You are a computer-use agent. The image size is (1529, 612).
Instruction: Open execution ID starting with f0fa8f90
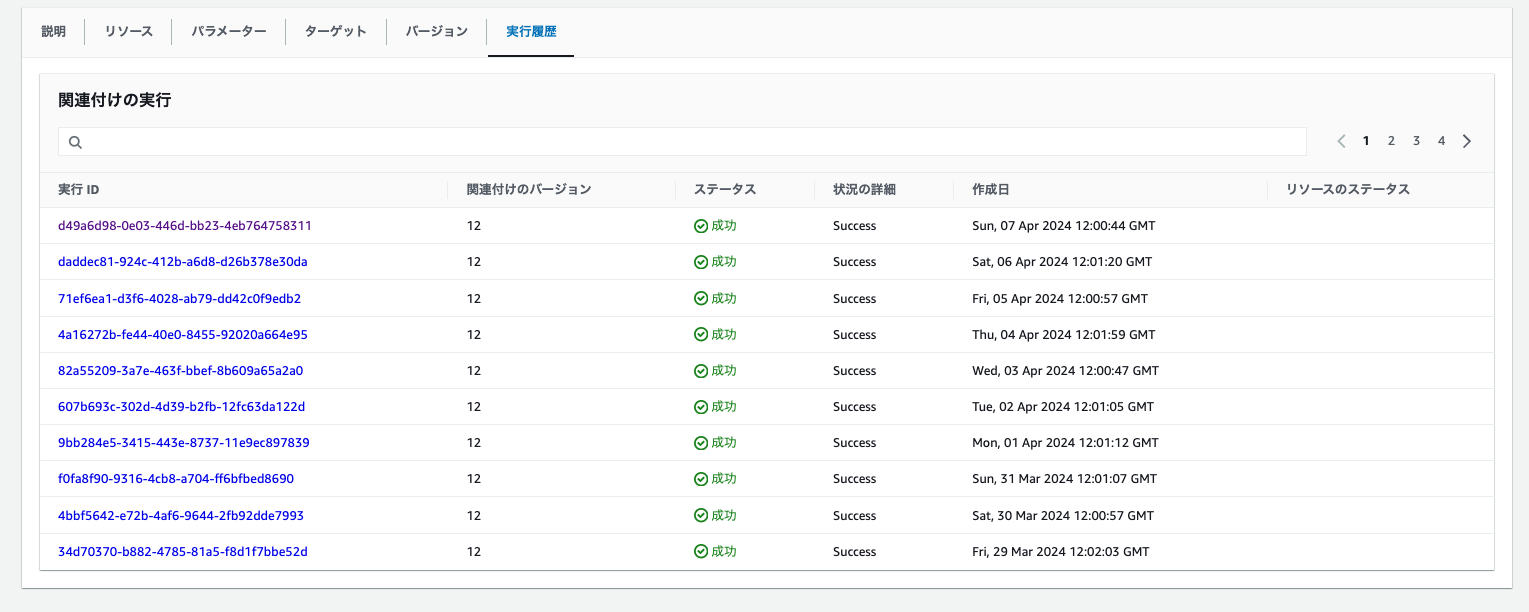click(176, 479)
